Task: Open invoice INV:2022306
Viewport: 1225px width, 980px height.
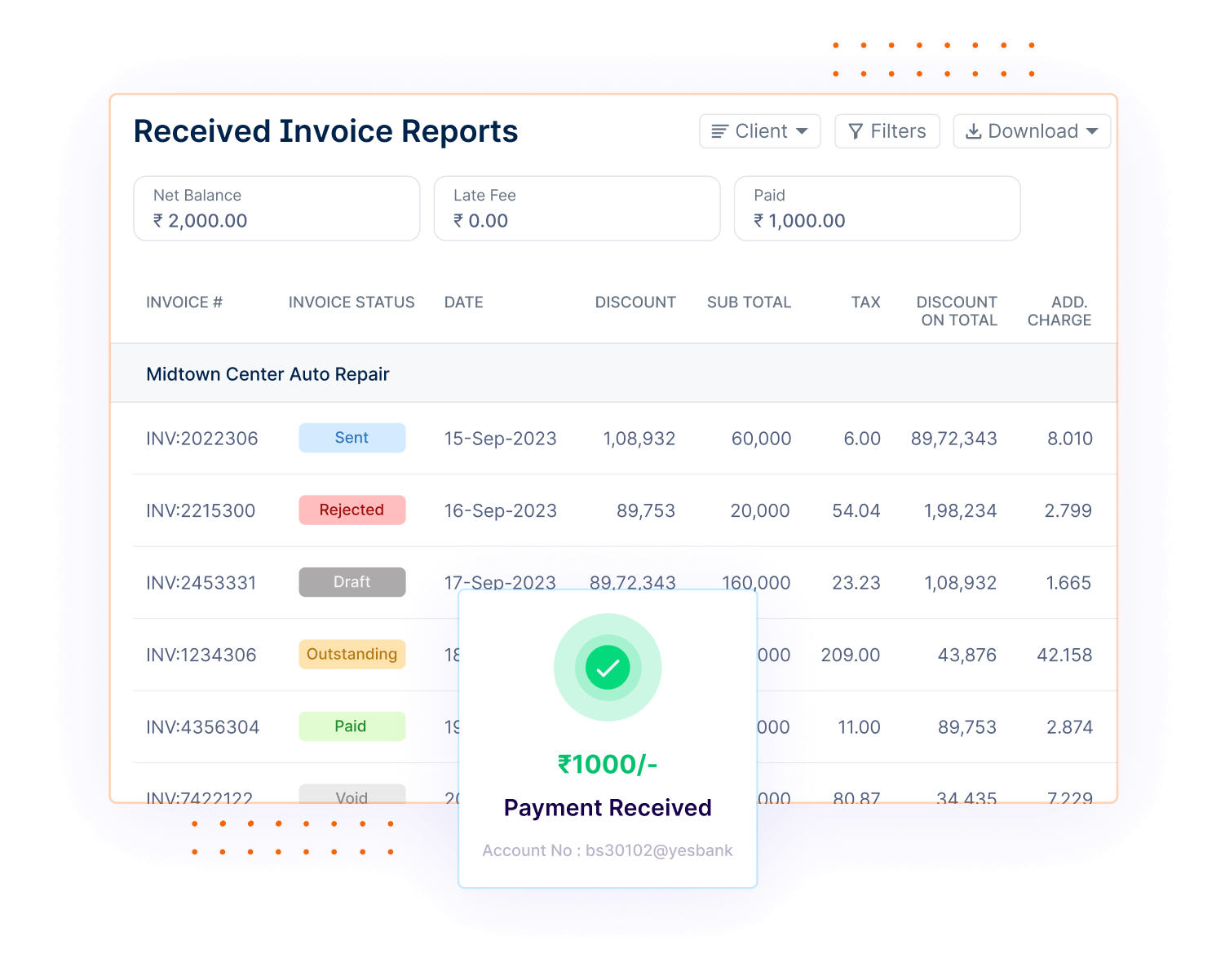Action: (x=202, y=439)
